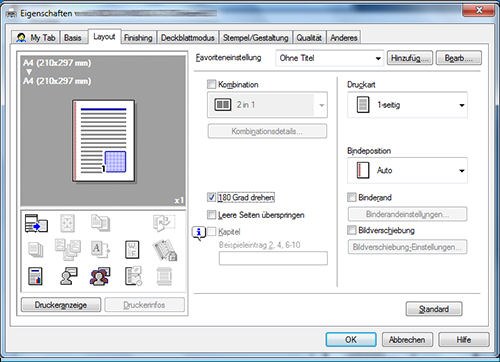The image size is (500, 362).
Task: Click the greyed letter A page icon
Action: [x=100, y=250]
